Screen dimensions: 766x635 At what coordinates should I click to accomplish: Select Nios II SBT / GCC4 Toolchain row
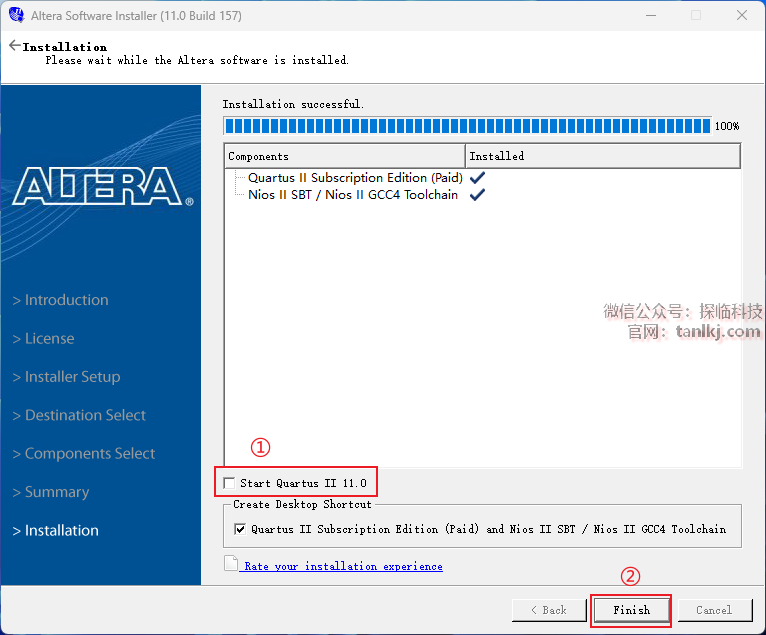pyautogui.click(x=353, y=195)
